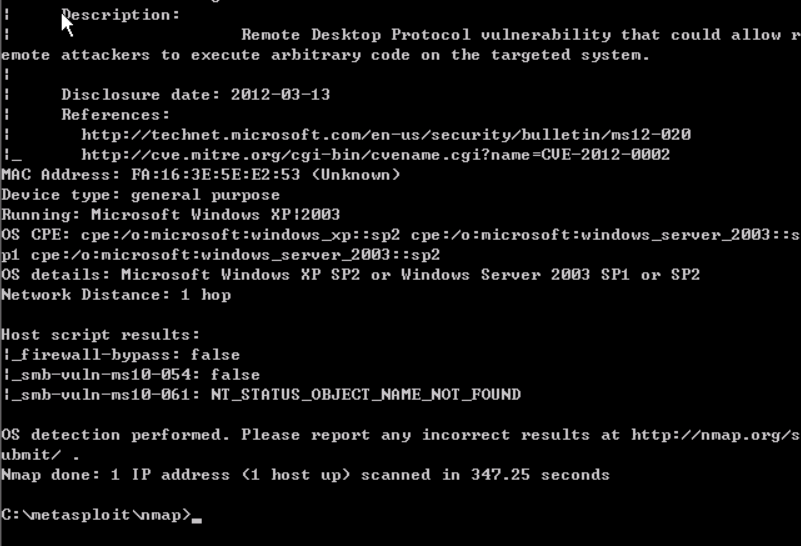Click the Disclosure date 2012-03-13 line
The height and width of the screenshot is (546, 801).
195,95
